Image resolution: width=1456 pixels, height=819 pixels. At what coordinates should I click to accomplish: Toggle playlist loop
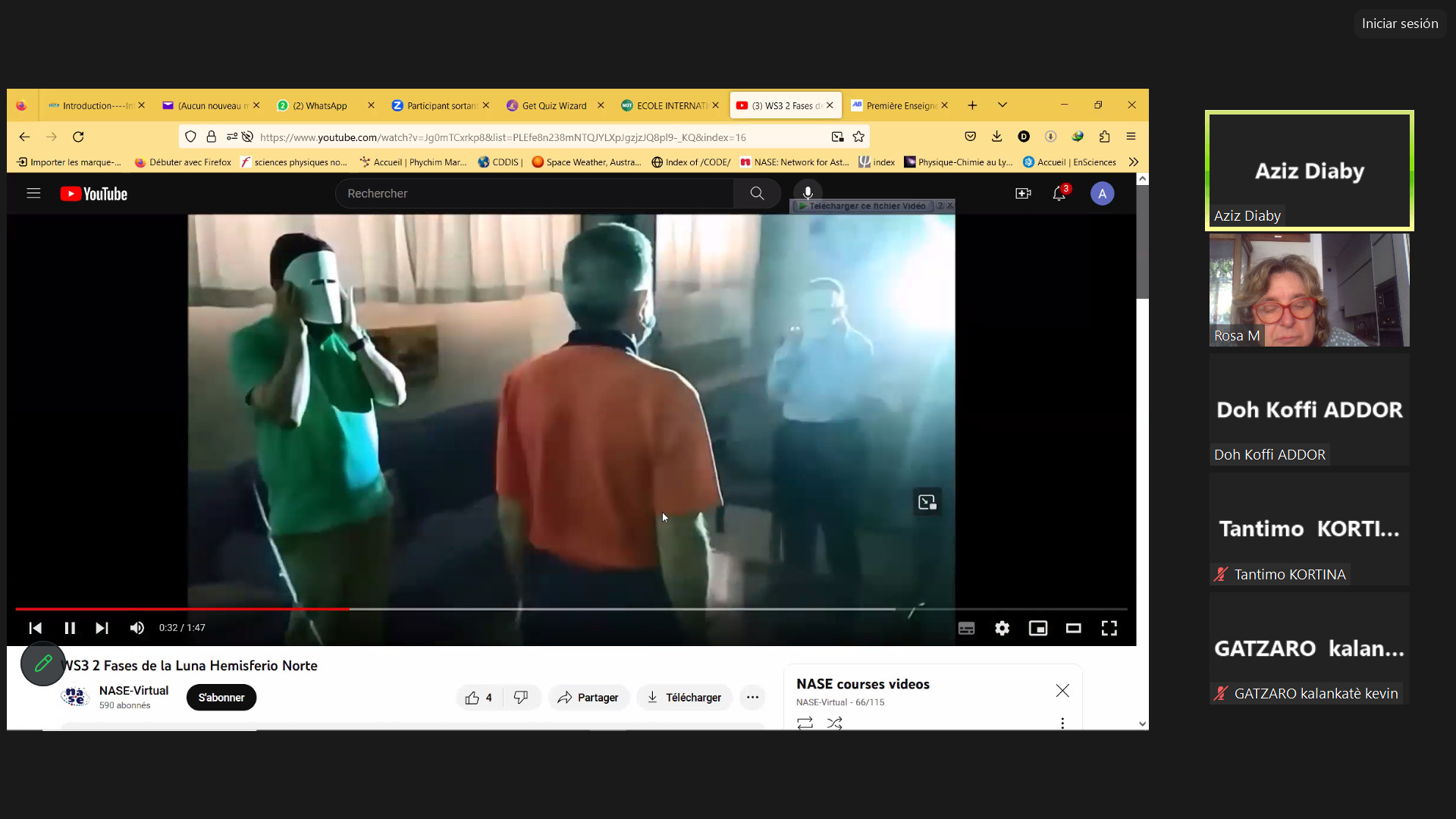tap(805, 723)
